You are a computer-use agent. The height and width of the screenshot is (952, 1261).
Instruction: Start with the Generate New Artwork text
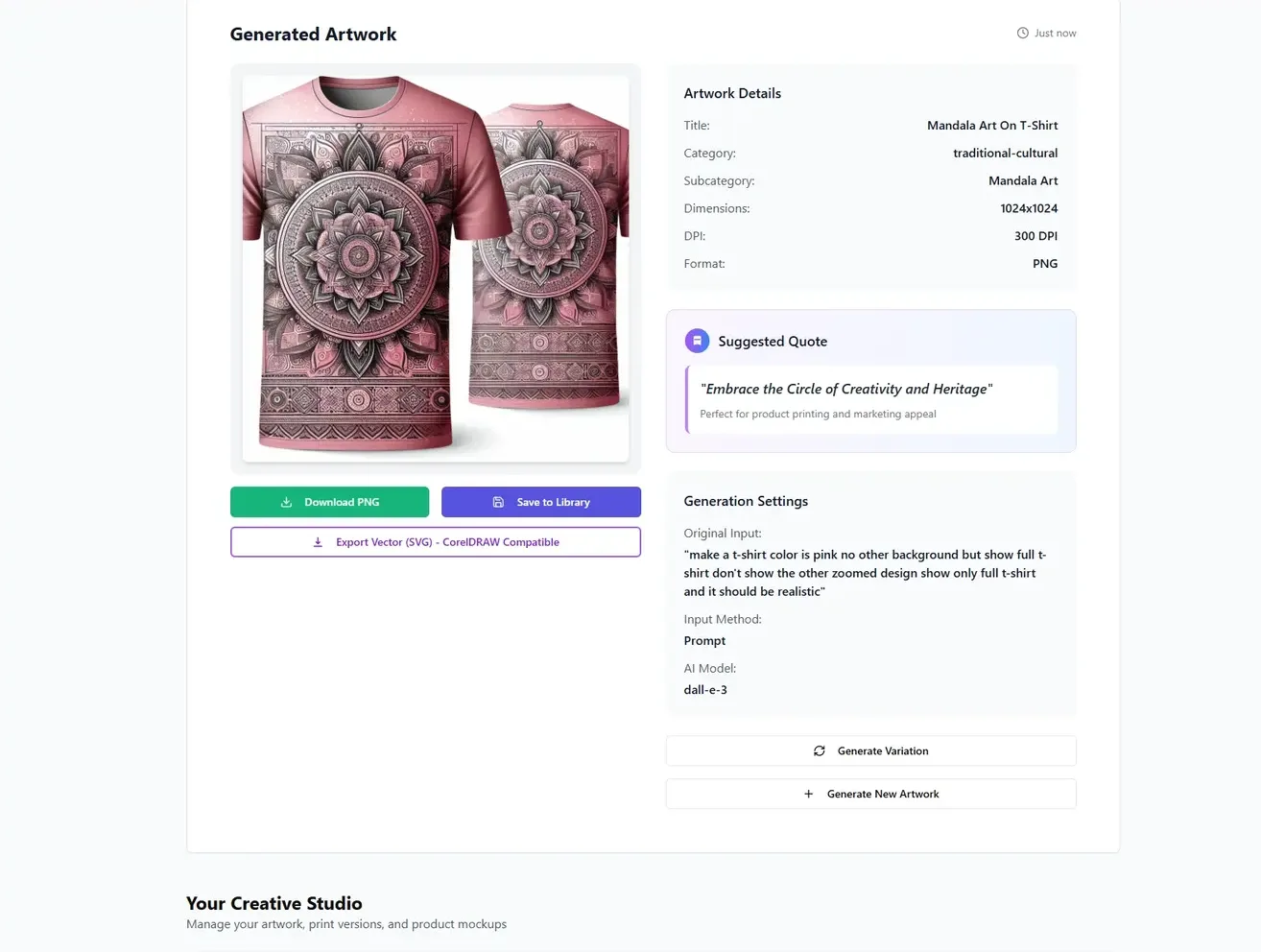tap(883, 794)
